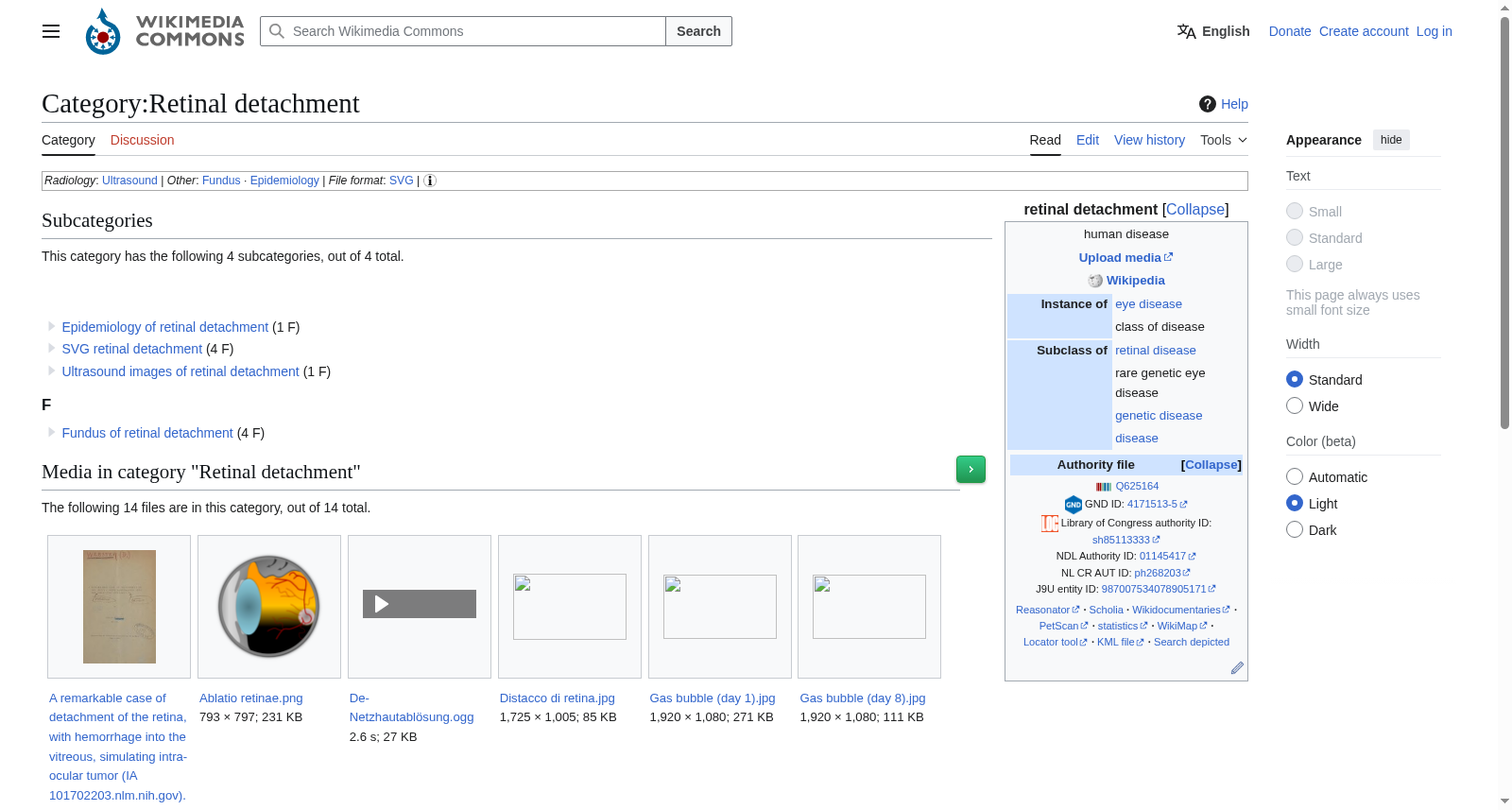Expand Ultrasound images subcategory arrow
Image resolution: width=1512 pixels, height=810 pixels.
51,371
